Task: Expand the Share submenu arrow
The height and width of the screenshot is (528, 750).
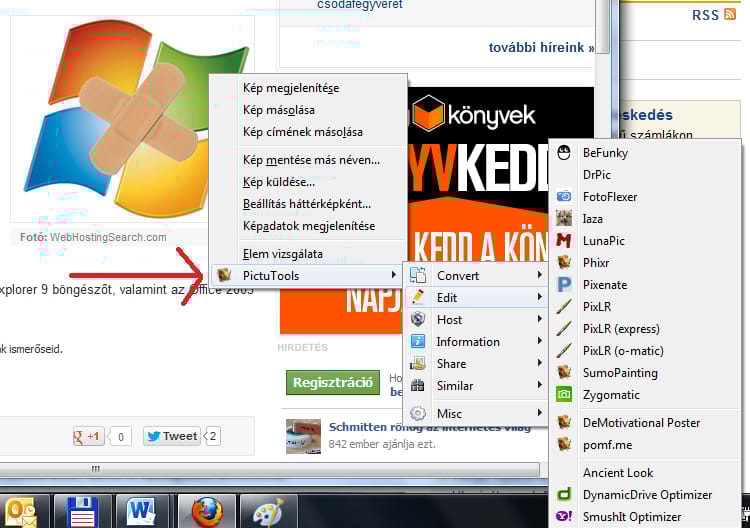Action: click(540, 363)
